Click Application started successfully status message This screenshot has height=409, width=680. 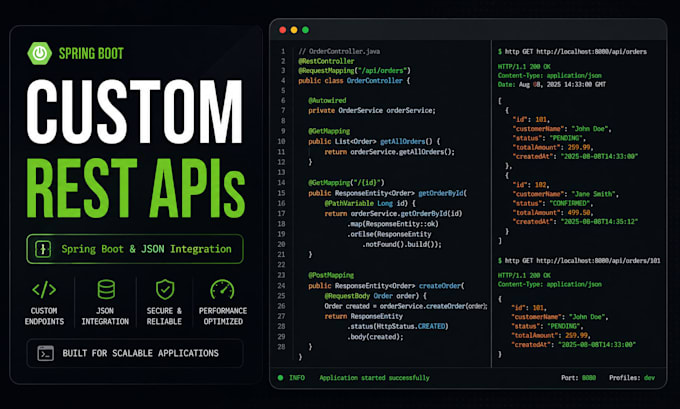(374, 378)
